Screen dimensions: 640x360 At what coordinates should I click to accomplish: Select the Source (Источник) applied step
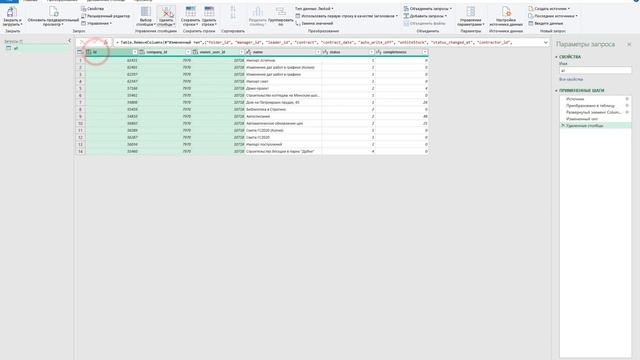(x=575, y=99)
